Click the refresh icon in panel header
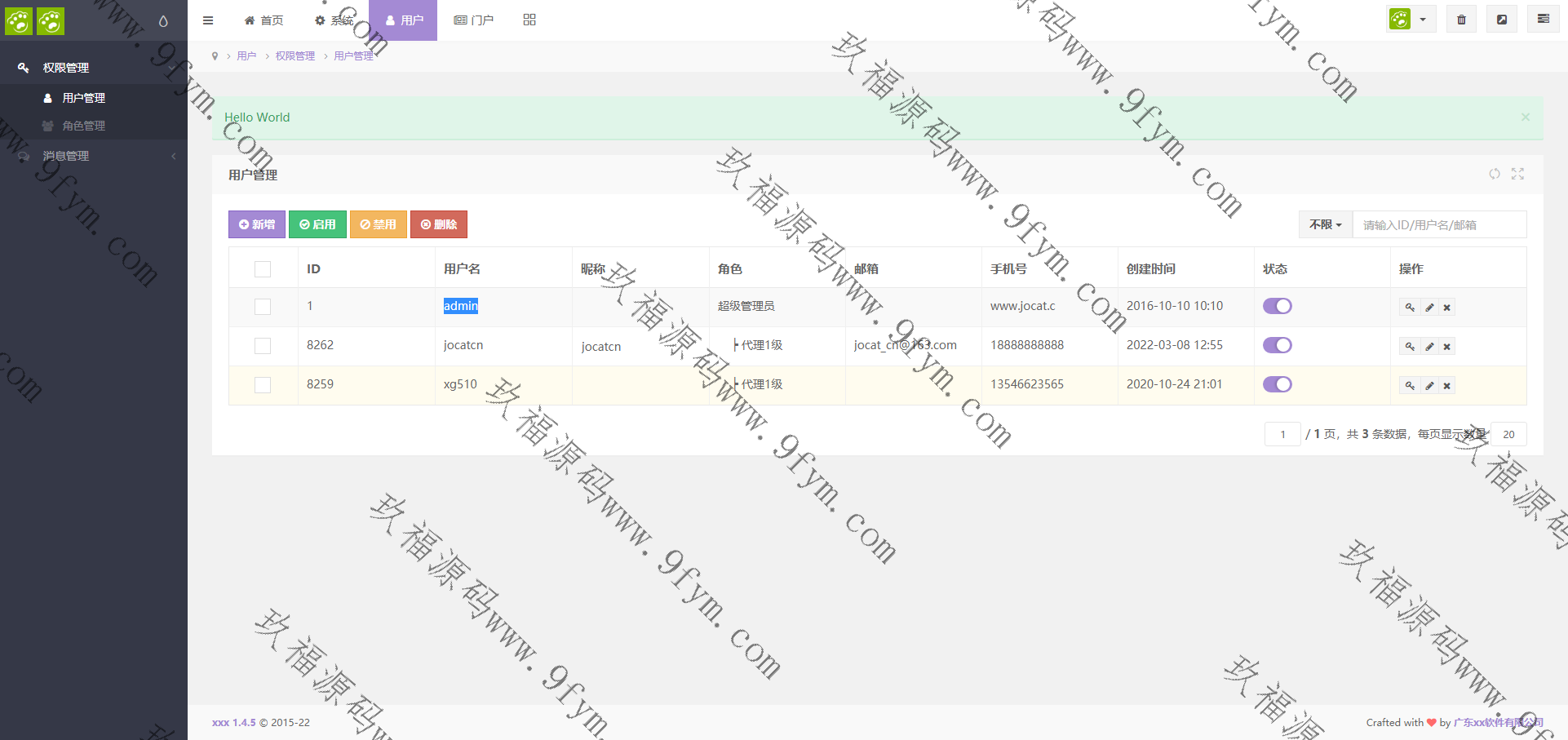Image resolution: width=1568 pixels, height=740 pixels. [x=1494, y=174]
